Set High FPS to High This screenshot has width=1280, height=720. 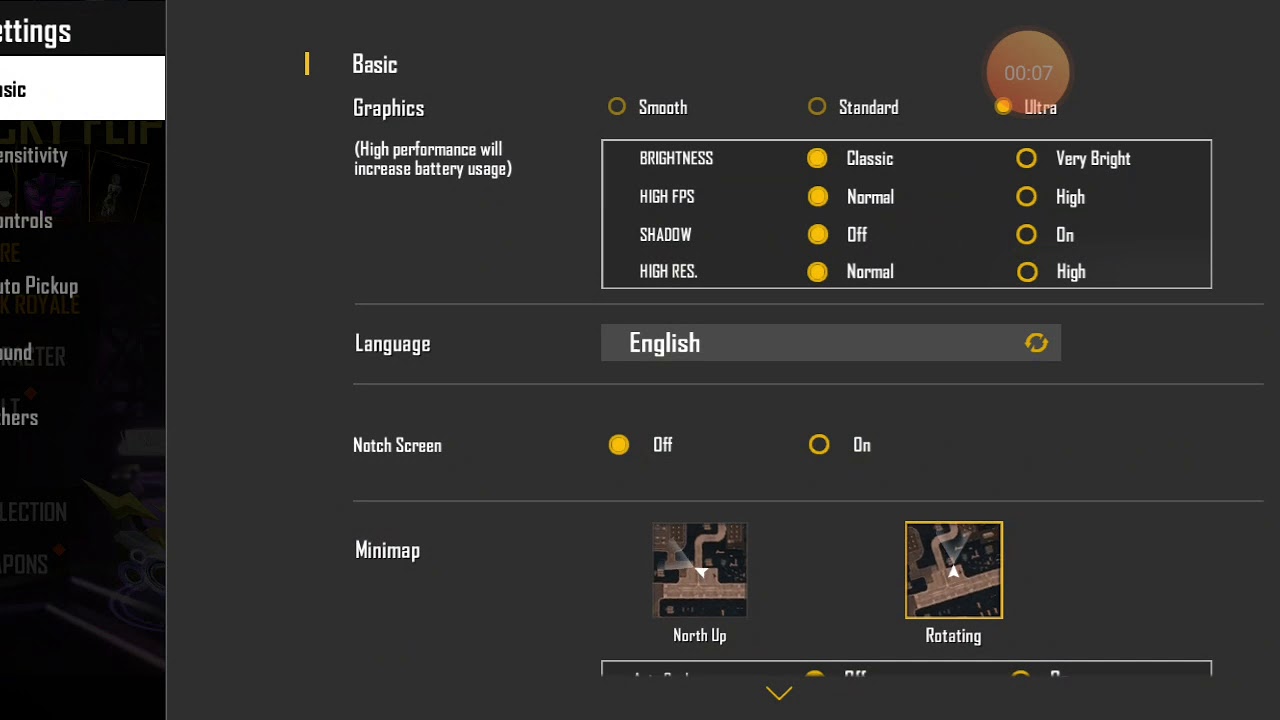1026,197
